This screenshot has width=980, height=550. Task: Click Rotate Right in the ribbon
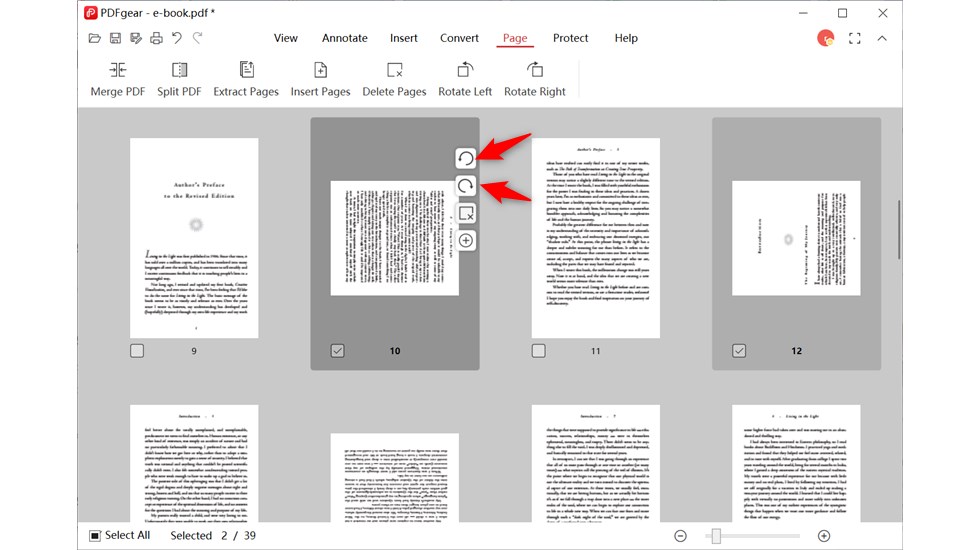coord(535,79)
